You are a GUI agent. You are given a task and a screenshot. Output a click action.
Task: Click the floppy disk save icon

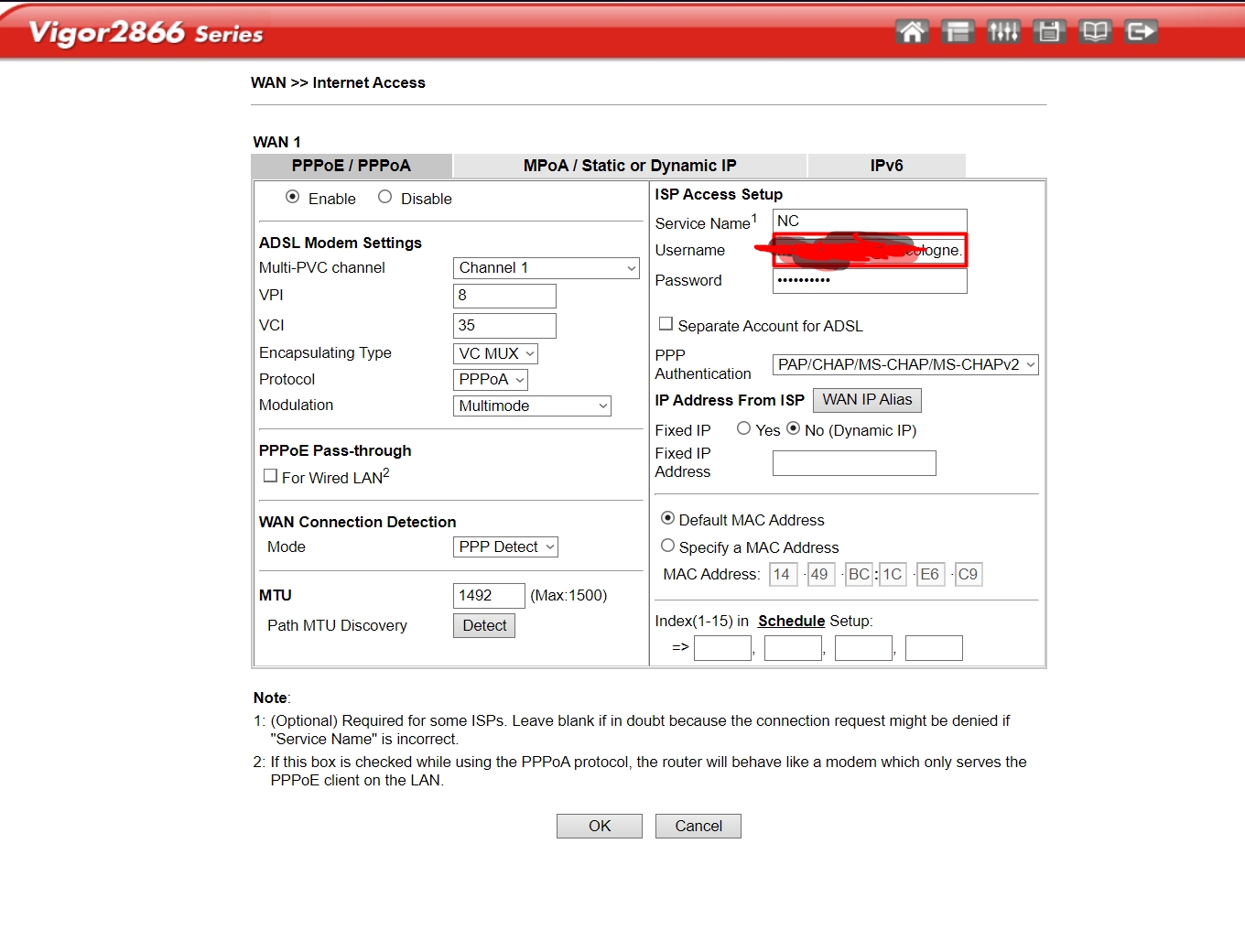click(x=1049, y=32)
